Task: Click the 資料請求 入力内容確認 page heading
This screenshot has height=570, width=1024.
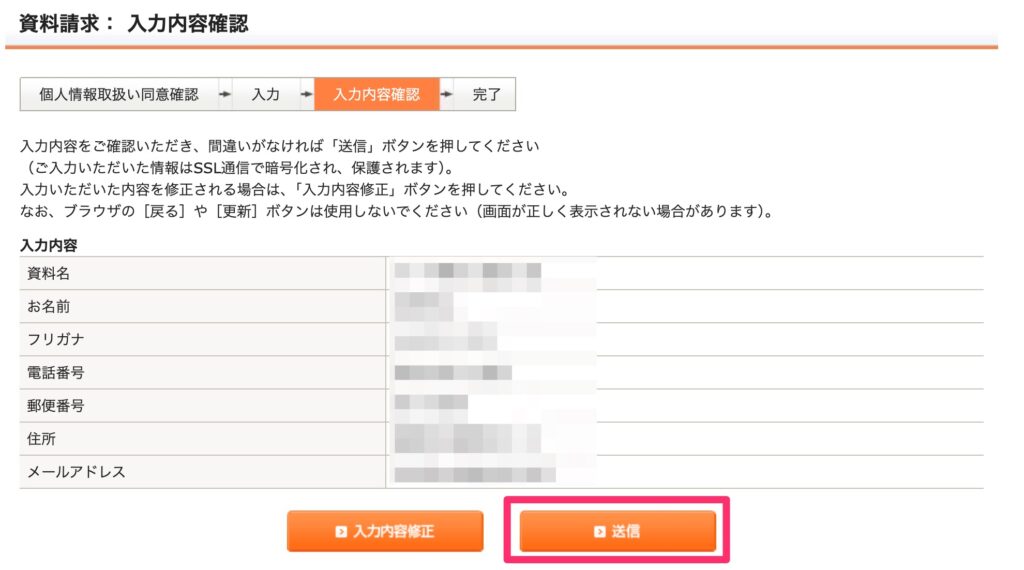Action: click(x=133, y=24)
